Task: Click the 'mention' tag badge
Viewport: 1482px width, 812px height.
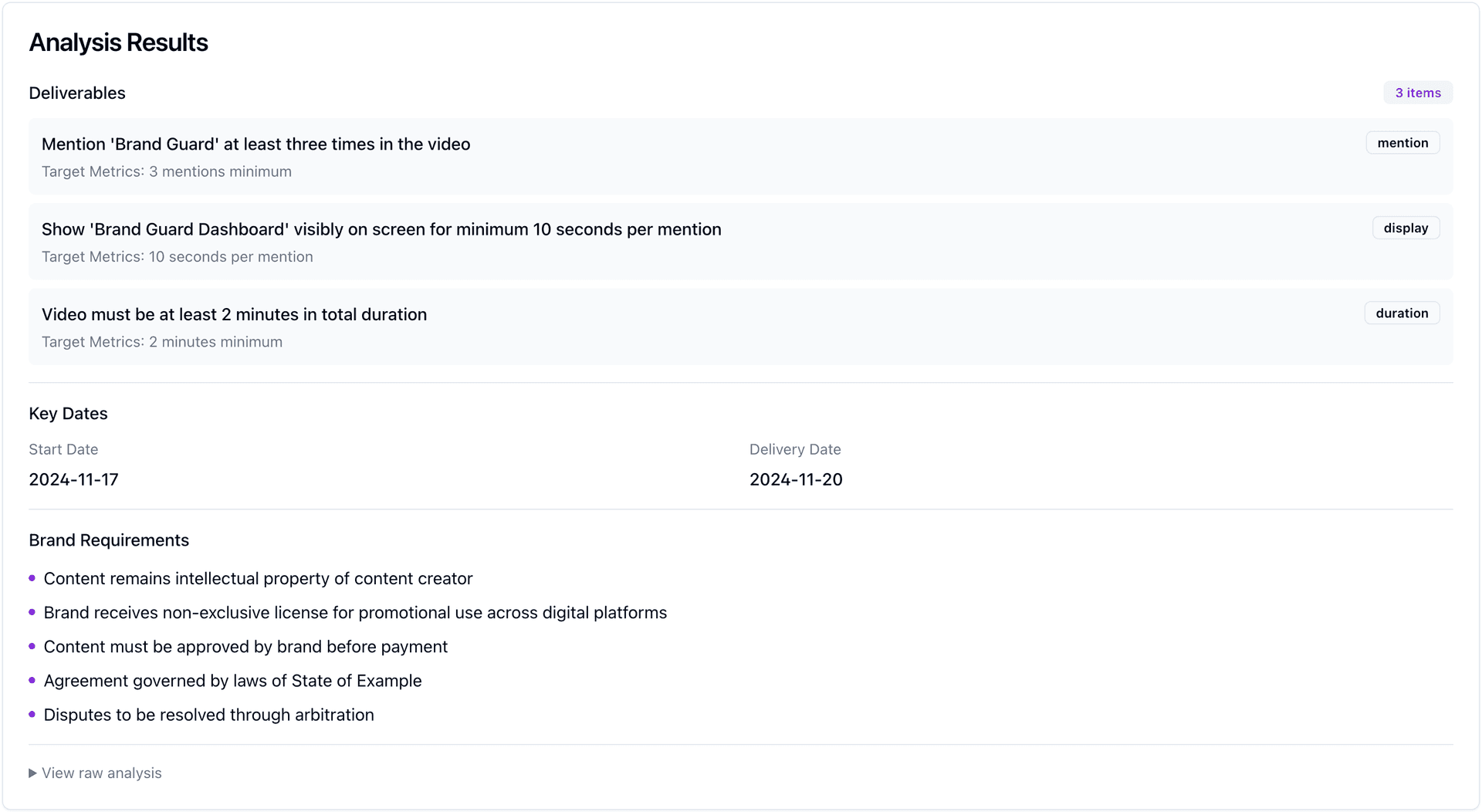Action: click(x=1402, y=143)
